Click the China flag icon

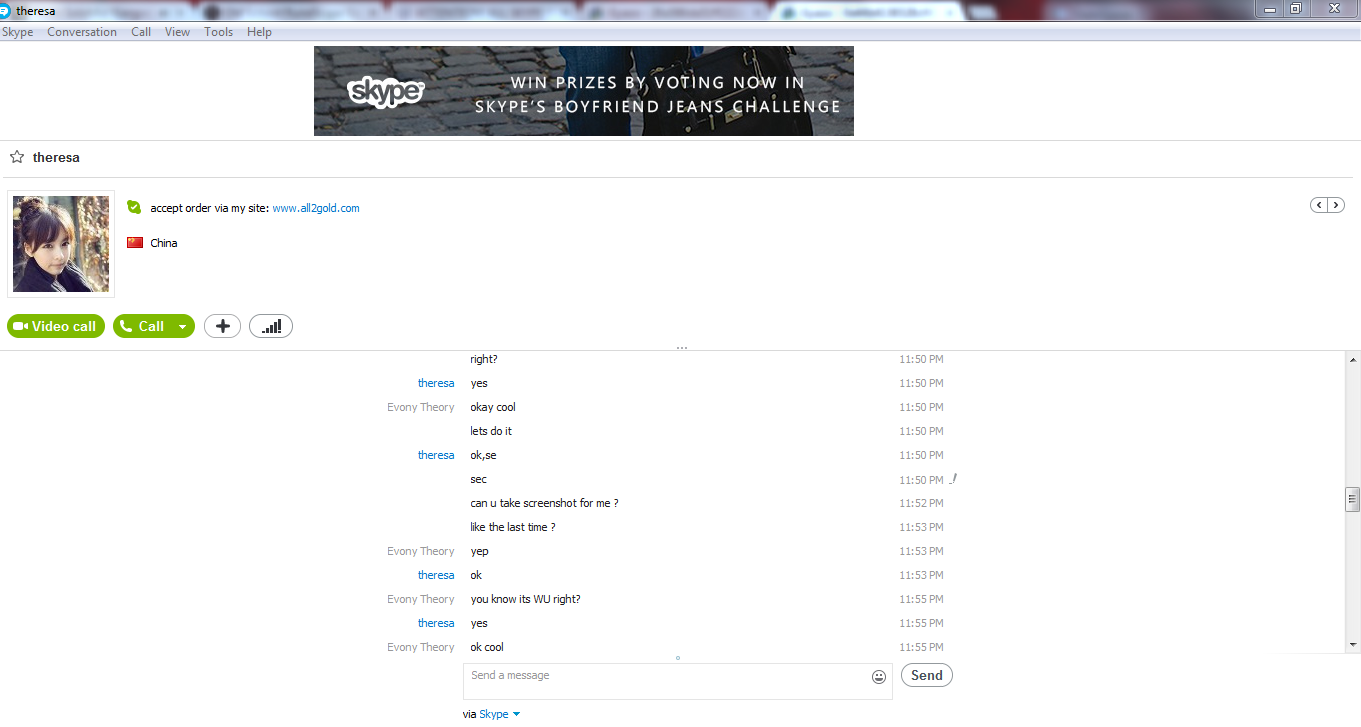pyautogui.click(x=135, y=243)
